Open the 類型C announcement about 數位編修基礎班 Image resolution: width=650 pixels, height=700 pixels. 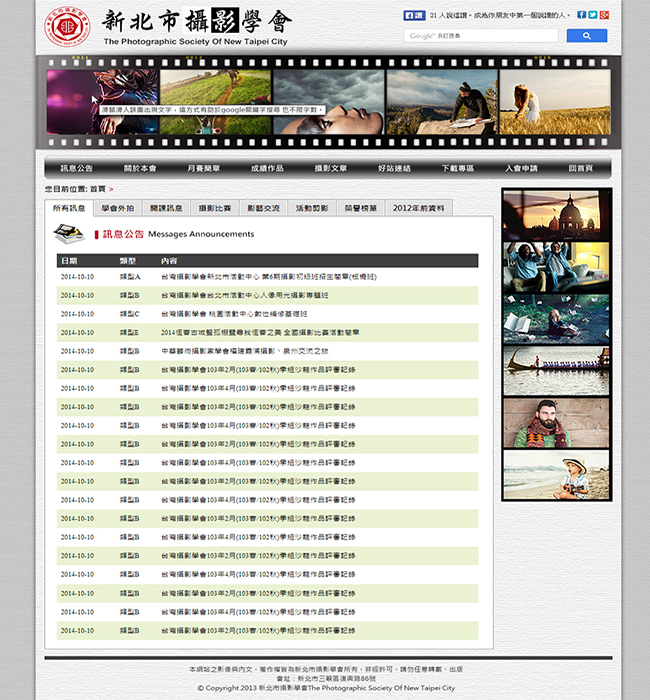pyautogui.click(x=234, y=314)
